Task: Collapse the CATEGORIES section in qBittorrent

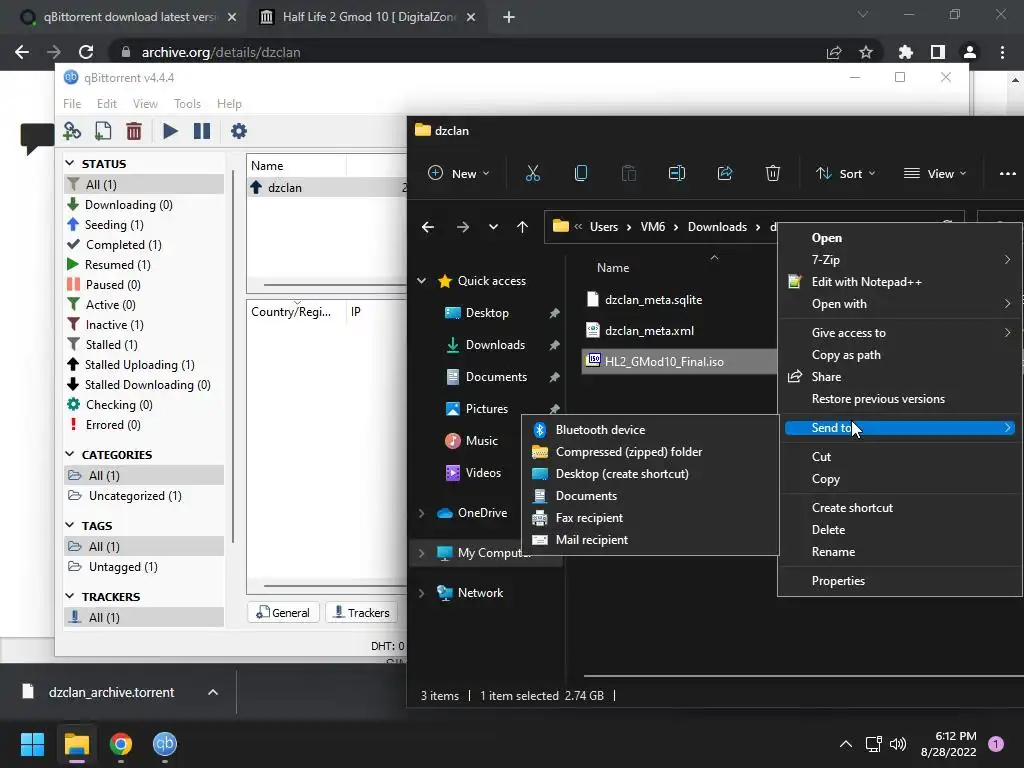Action: pos(70,454)
